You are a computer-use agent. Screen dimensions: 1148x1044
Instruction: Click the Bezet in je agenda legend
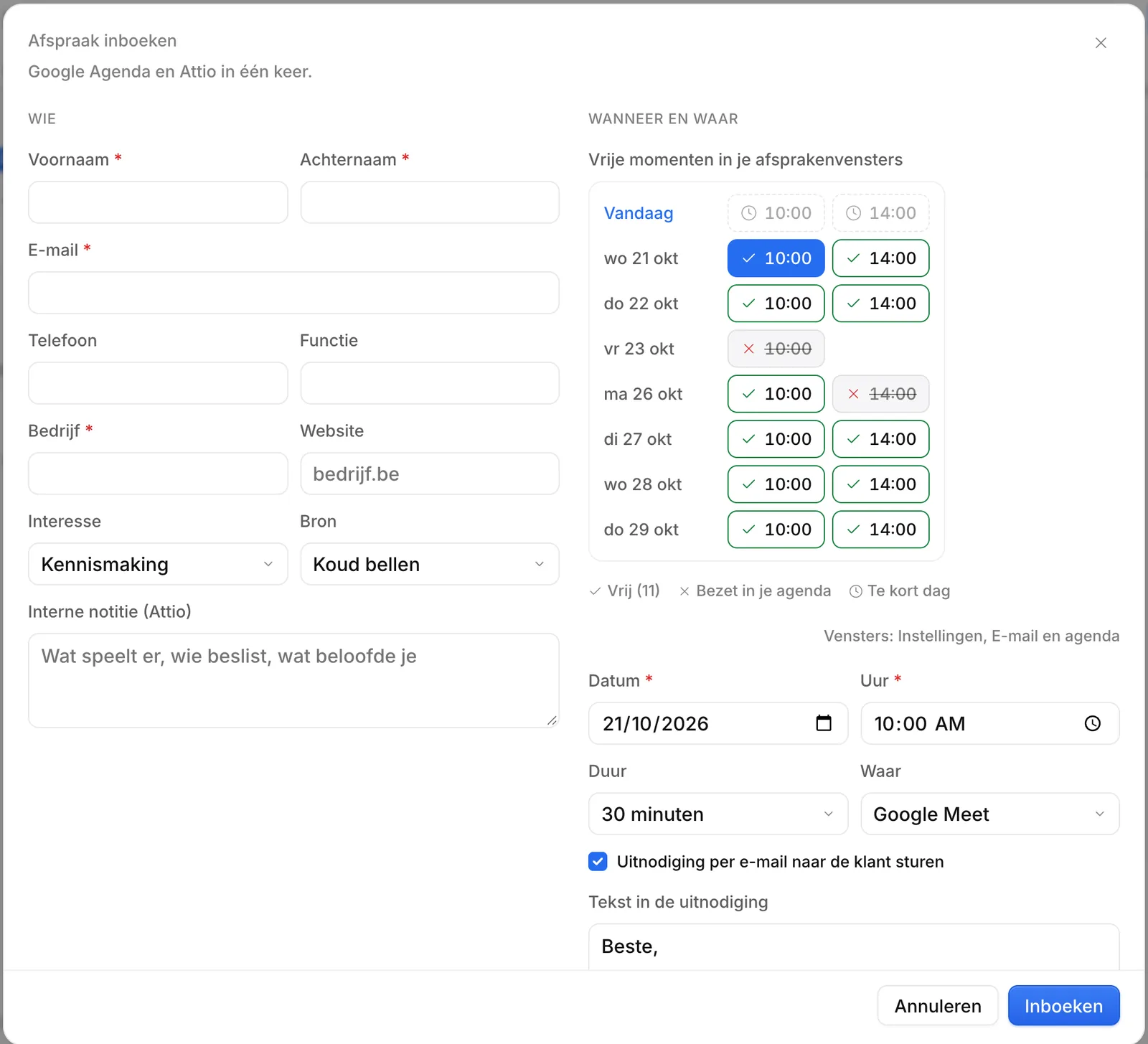[755, 591]
